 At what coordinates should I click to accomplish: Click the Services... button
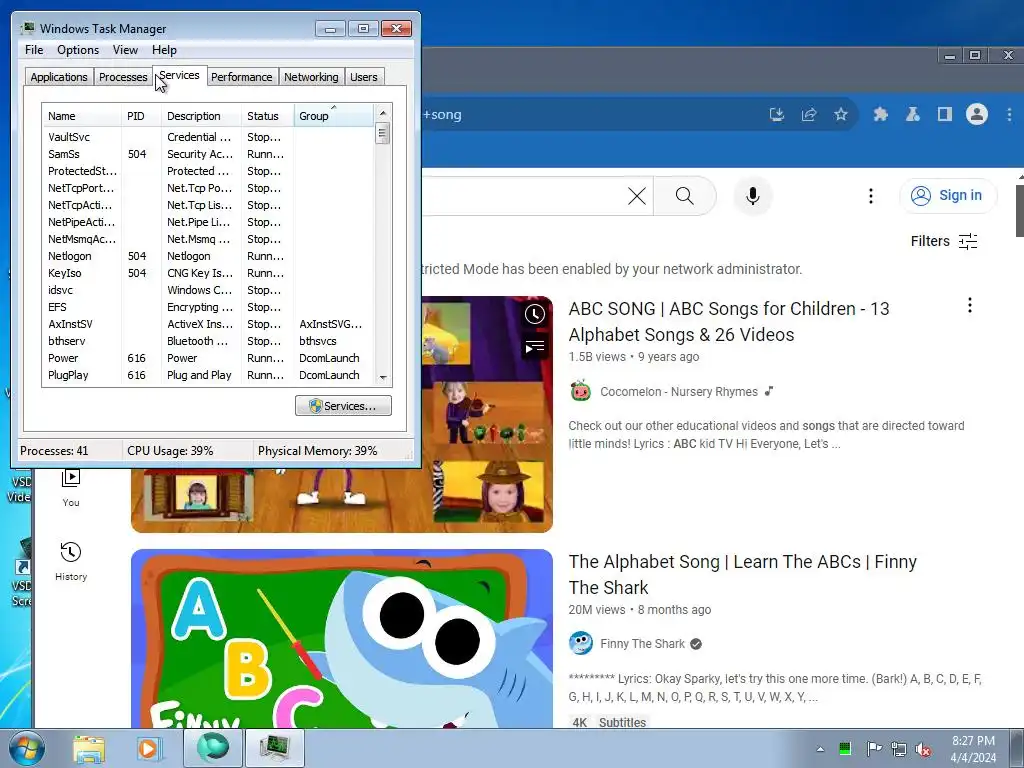pos(344,406)
